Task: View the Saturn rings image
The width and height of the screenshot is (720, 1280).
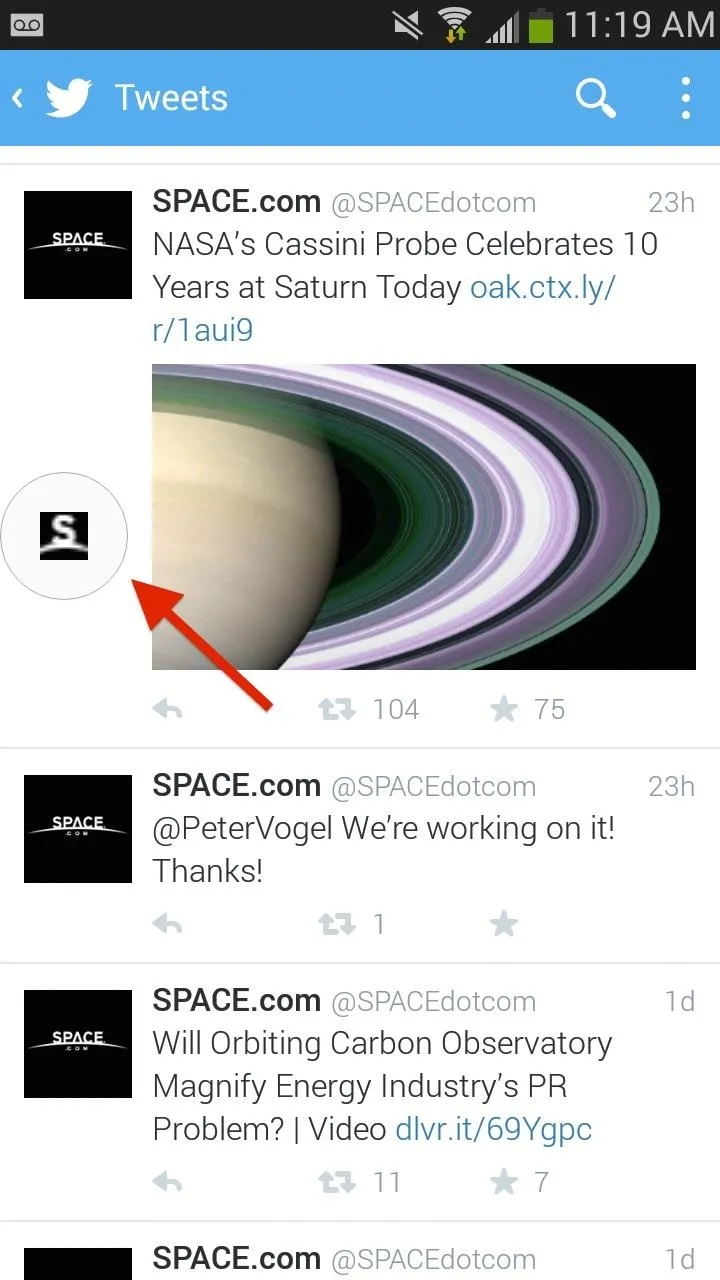Action: pos(424,517)
